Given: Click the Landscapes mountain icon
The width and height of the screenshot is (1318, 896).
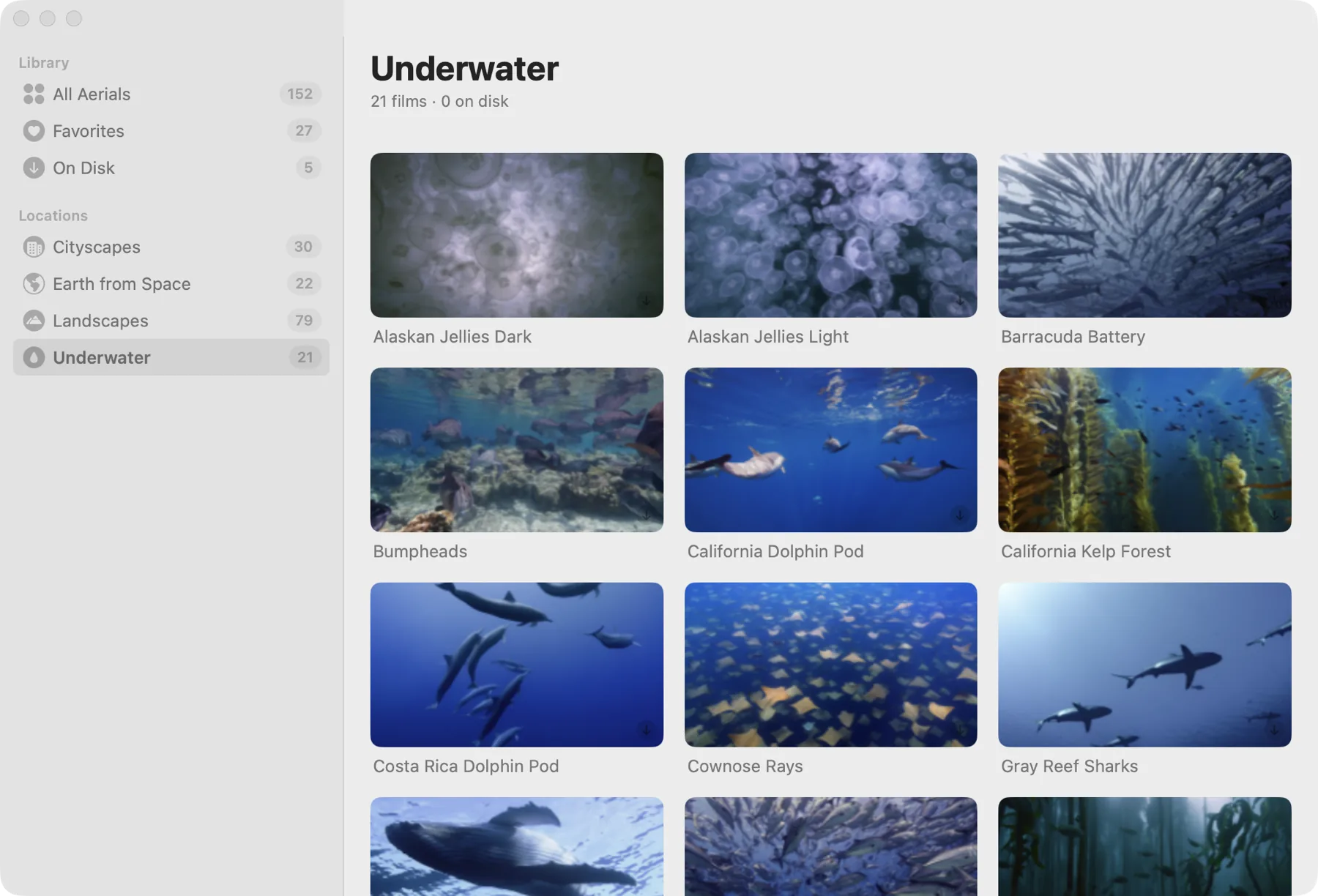Looking at the screenshot, I should pos(34,320).
